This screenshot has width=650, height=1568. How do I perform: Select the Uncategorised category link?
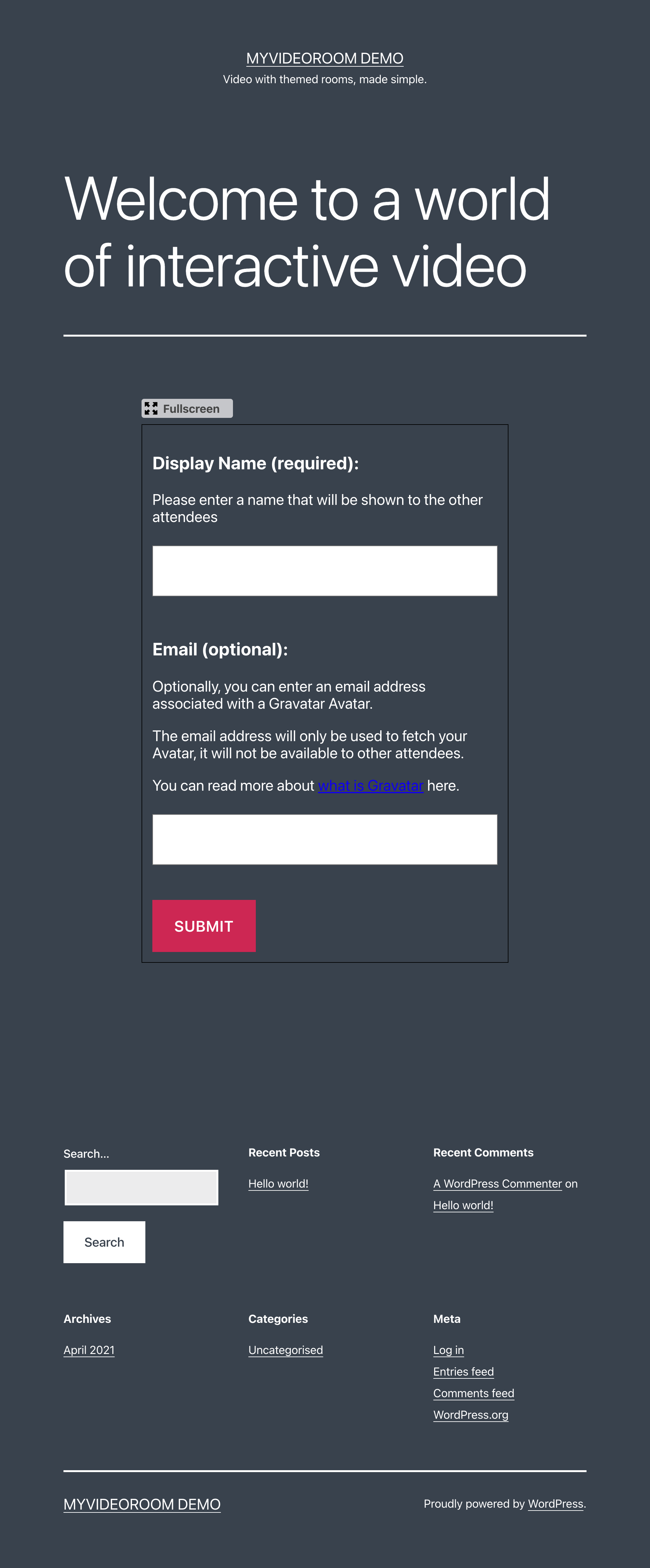coord(285,1350)
